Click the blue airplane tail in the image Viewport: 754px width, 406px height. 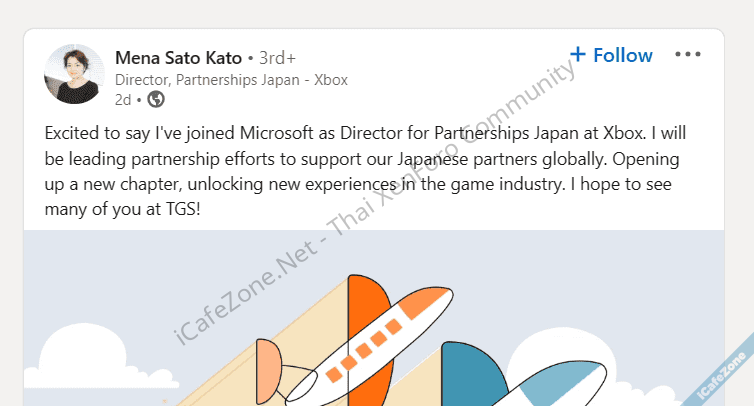[472, 372]
